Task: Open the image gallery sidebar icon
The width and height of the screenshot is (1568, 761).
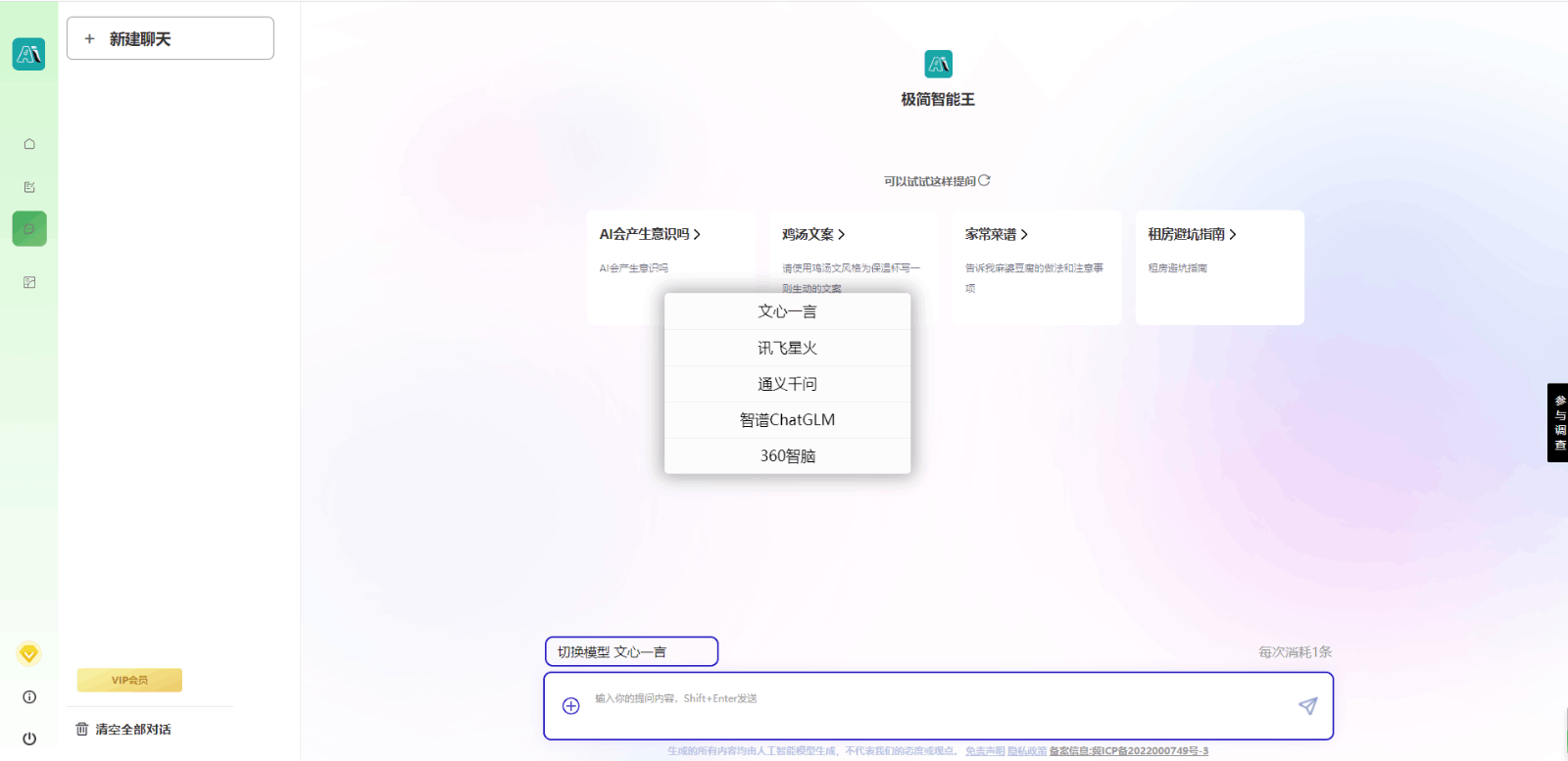Action: click(29, 282)
